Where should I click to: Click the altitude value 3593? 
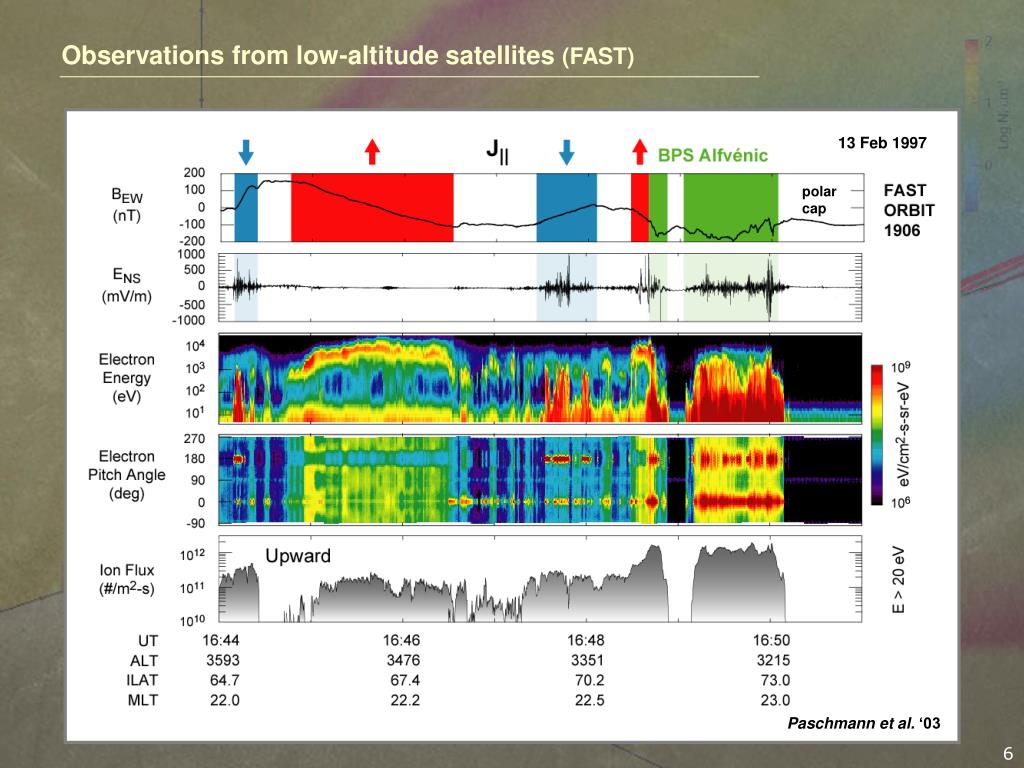(x=223, y=660)
